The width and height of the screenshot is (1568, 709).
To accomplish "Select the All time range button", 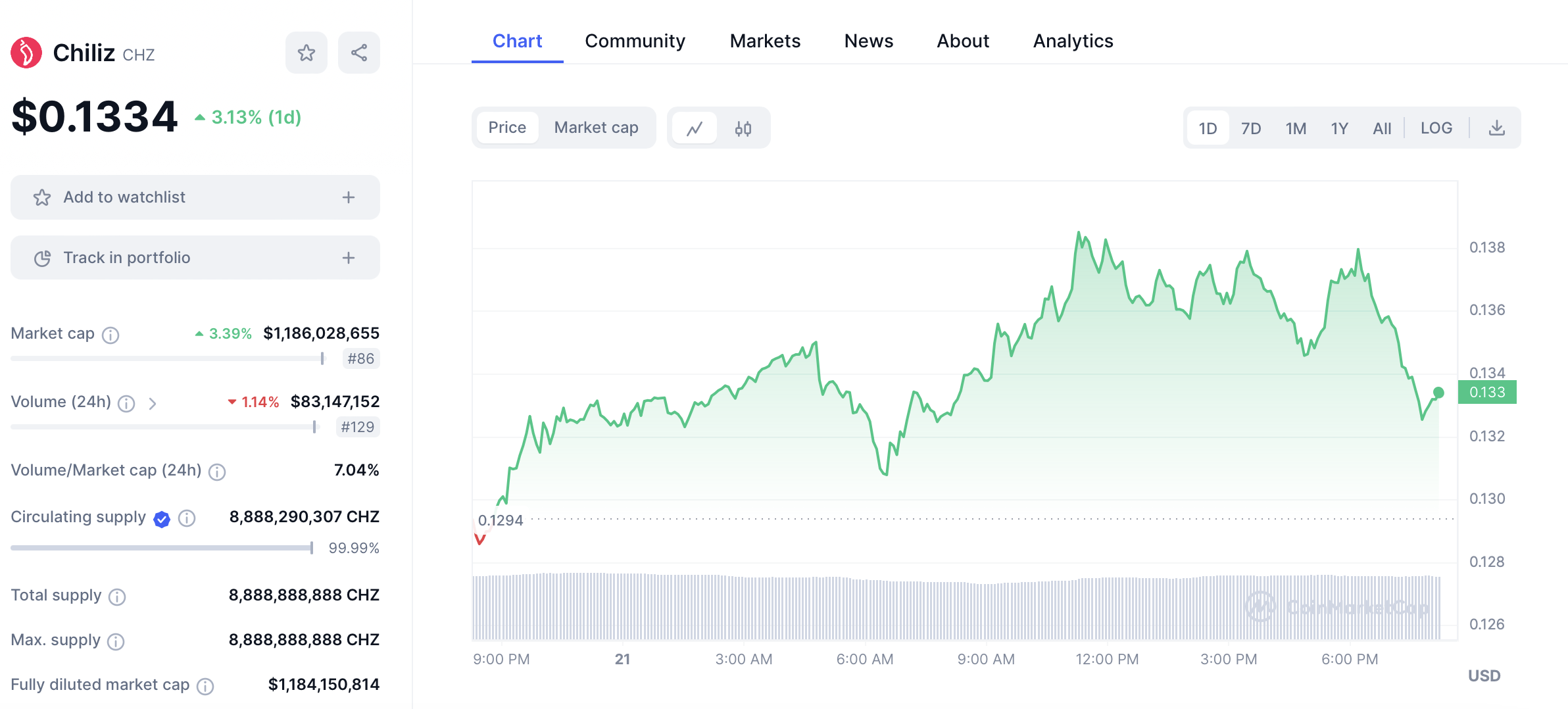I will tap(1382, 128).
